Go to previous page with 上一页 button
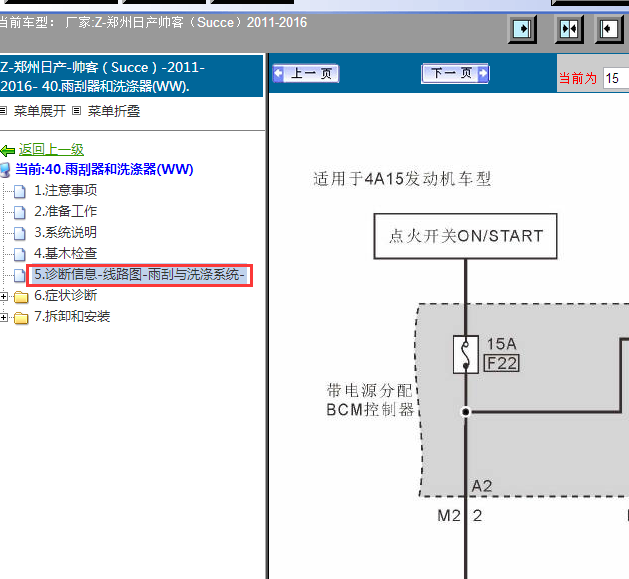Viewport: 629px width, 579px height. [306, 74]
